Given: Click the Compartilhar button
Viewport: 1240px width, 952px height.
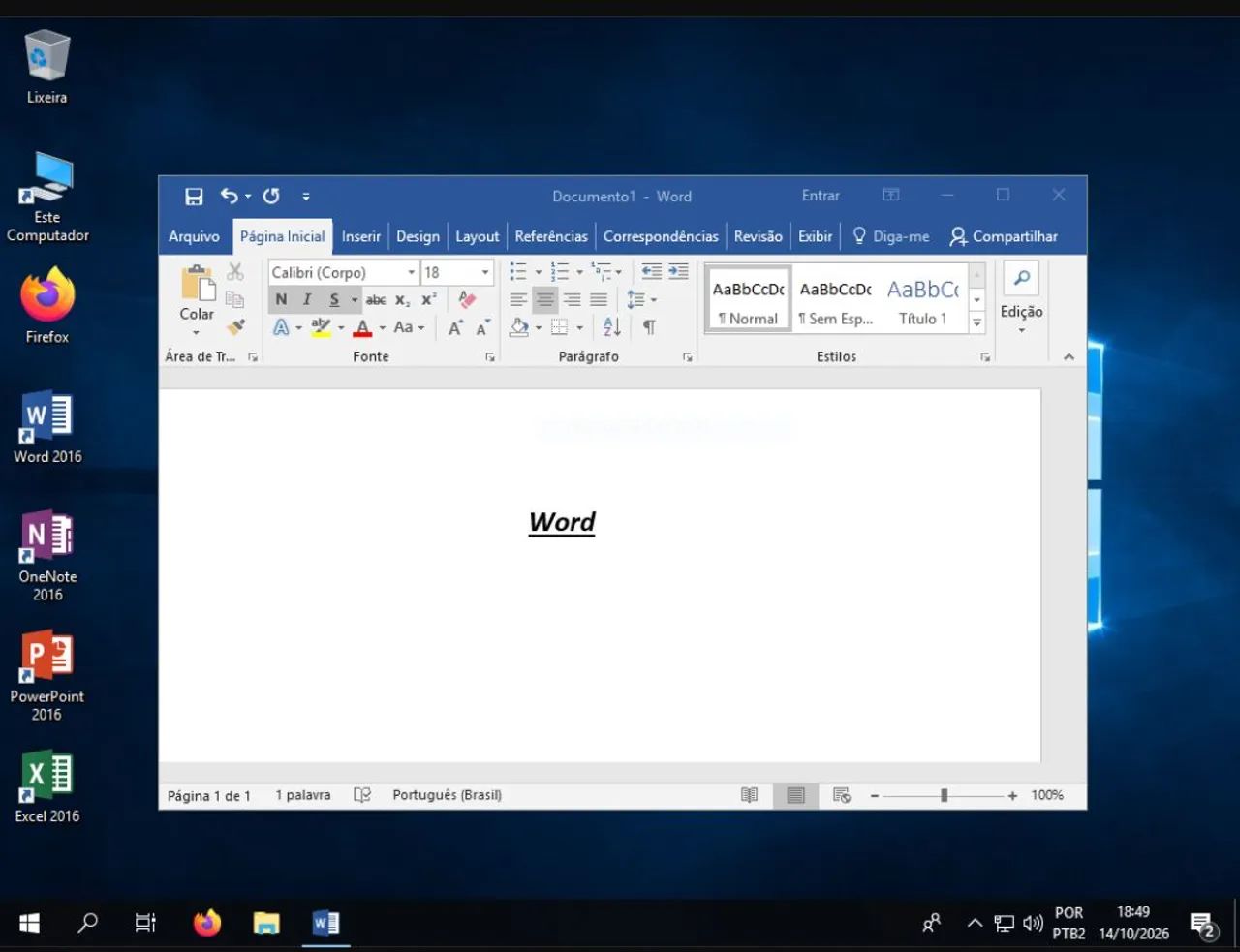Looking at the screenshot, I should tap(1004, 236).
